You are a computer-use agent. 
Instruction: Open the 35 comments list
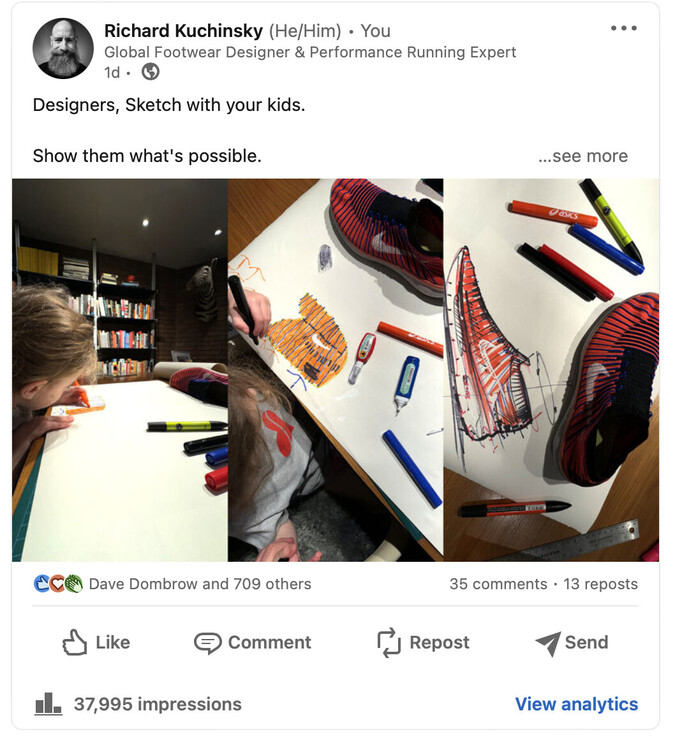pos(498,584)
